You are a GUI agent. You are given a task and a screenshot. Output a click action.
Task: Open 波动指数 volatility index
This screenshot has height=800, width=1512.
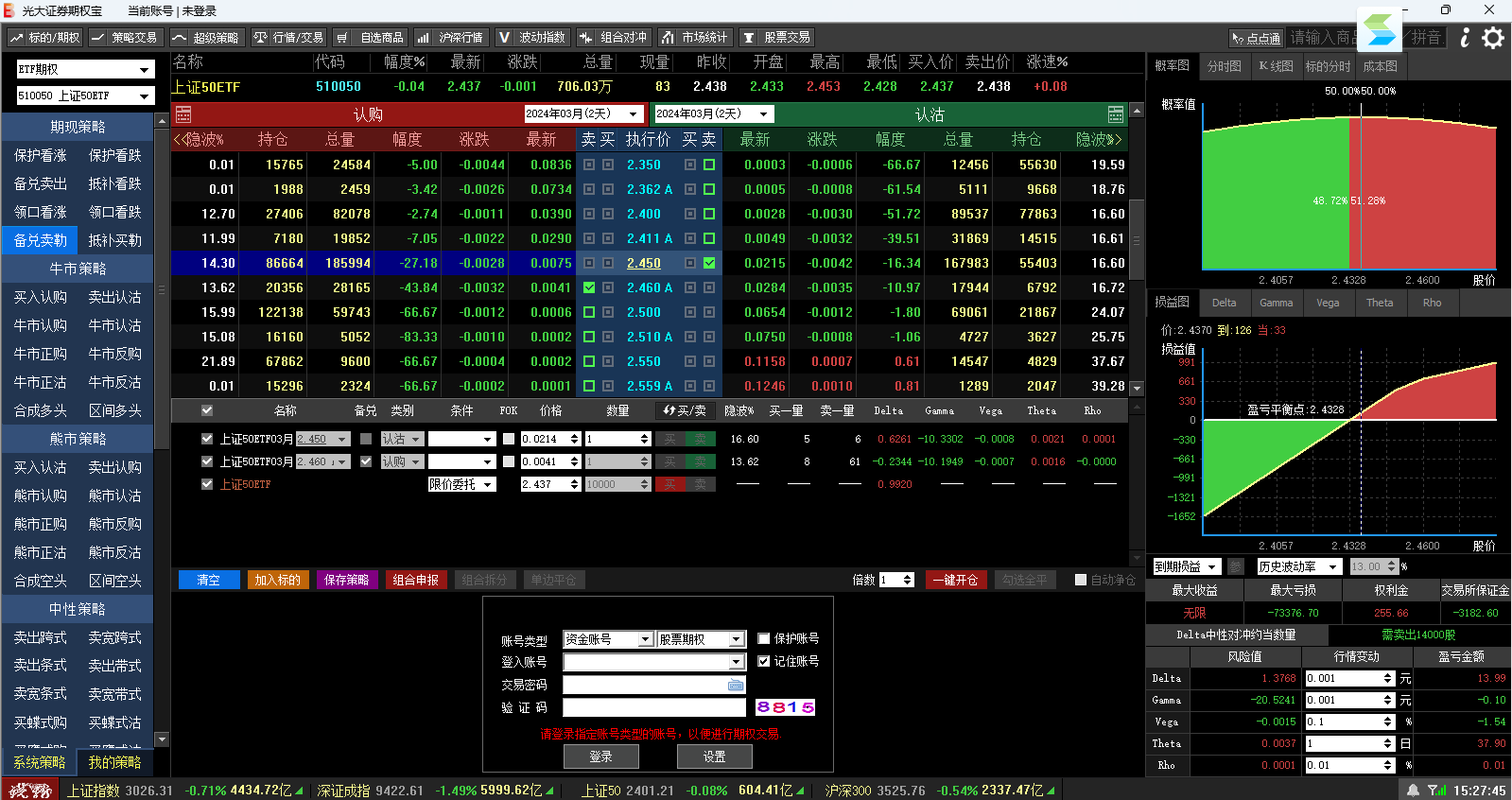[532, 38]
